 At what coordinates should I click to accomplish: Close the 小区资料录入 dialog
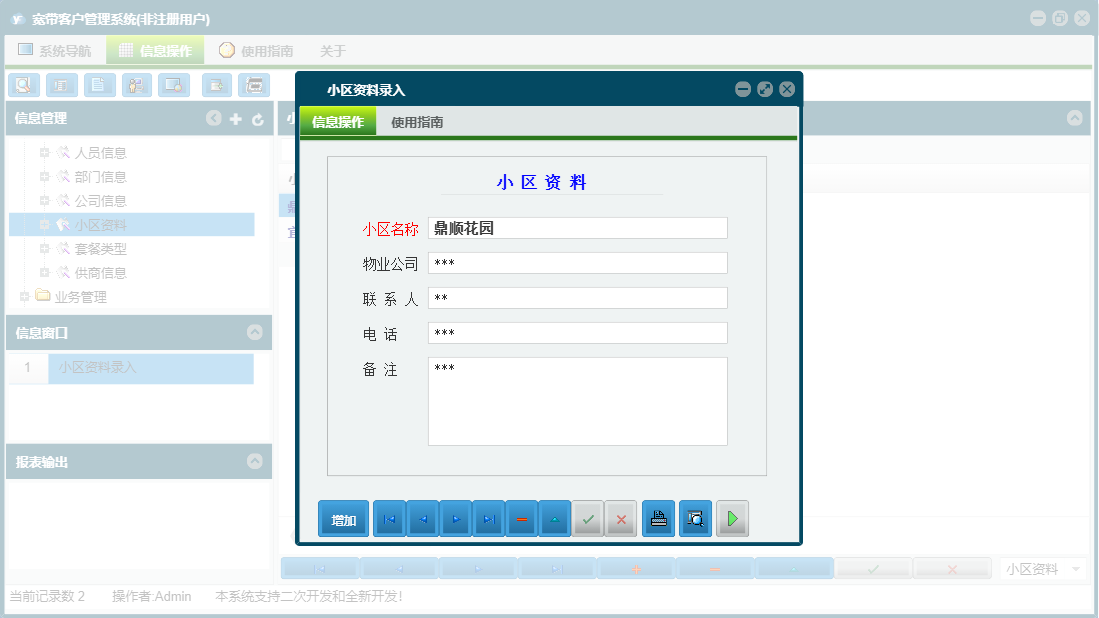tap(787, 89)
